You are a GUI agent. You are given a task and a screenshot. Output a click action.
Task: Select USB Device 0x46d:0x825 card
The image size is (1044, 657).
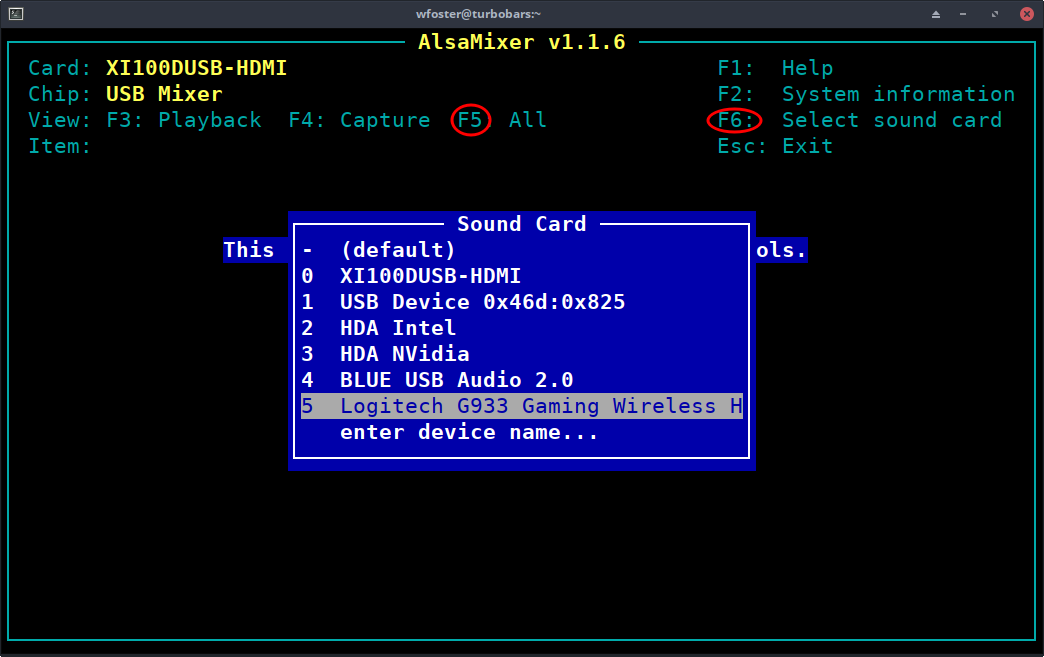[x=521, y=302]
